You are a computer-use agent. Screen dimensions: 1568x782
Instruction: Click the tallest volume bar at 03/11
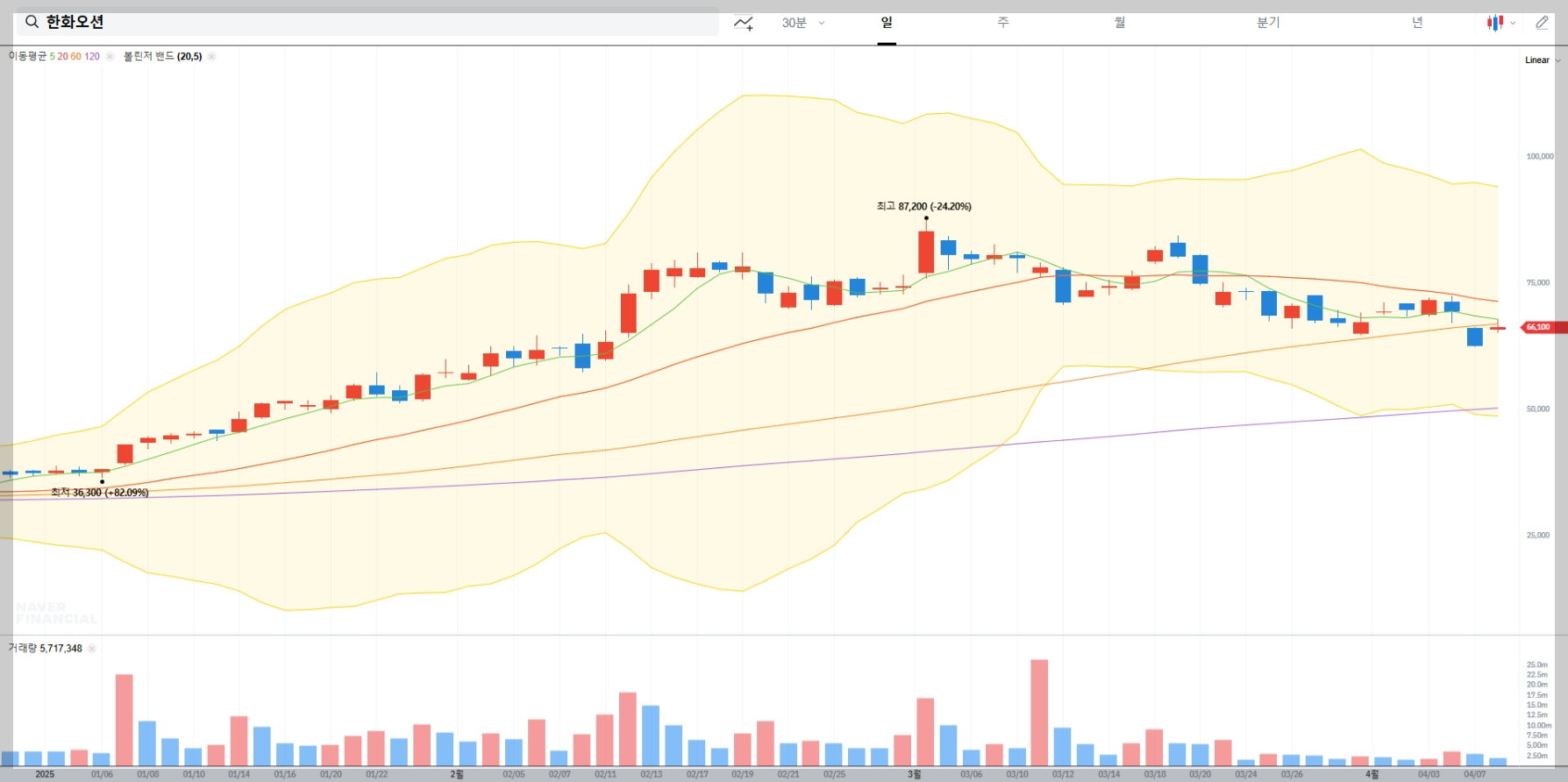(1039, 713)
